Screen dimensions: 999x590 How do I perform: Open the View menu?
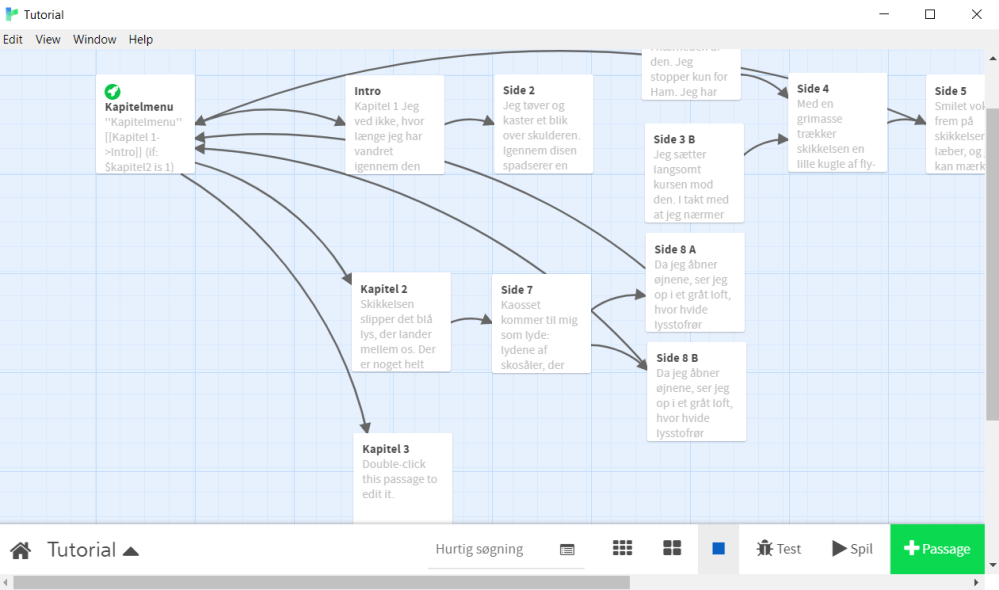coord(48,39)
